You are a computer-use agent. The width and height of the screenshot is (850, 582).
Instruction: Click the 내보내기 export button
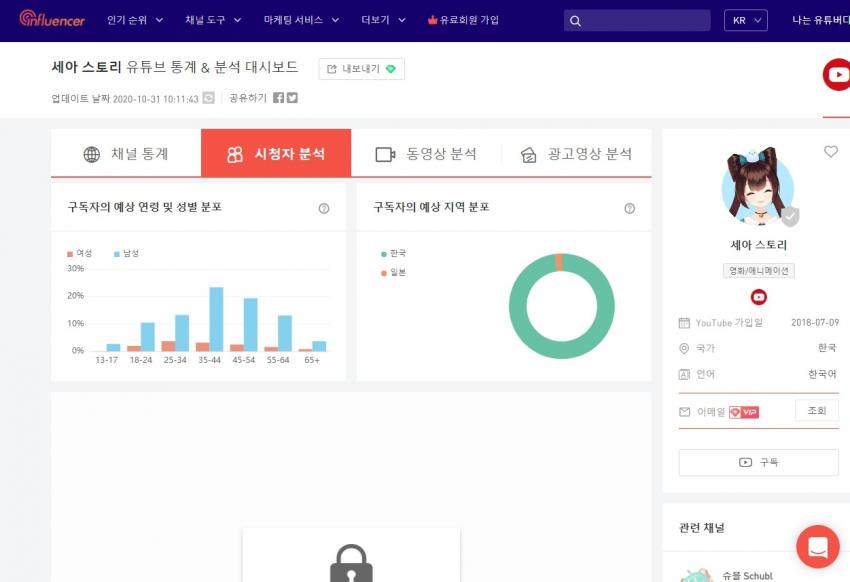(x=361, y=69)
